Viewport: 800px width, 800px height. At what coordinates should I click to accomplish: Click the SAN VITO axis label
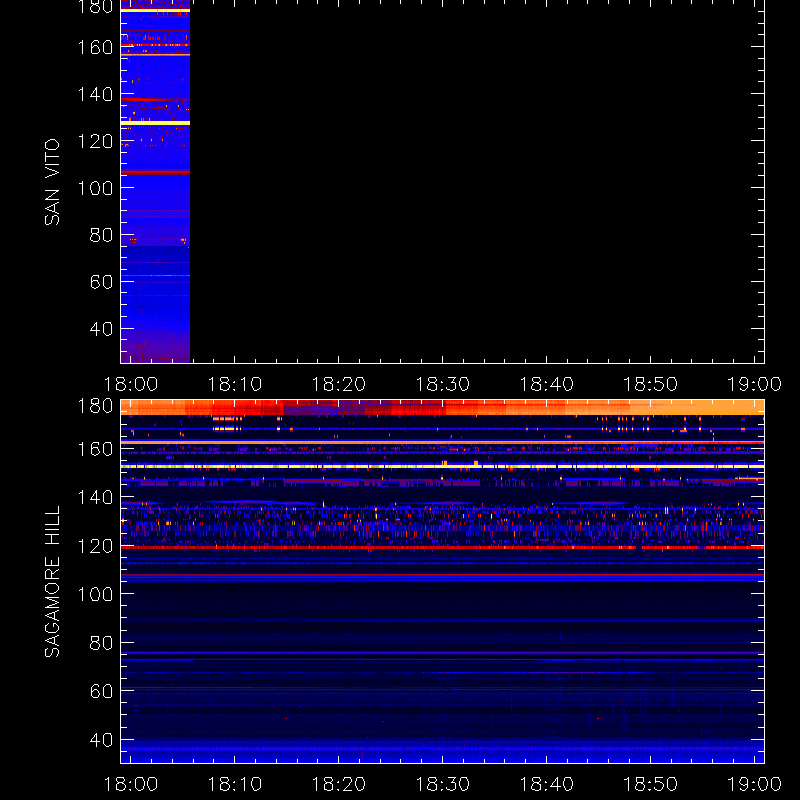[x=52, y=182]
